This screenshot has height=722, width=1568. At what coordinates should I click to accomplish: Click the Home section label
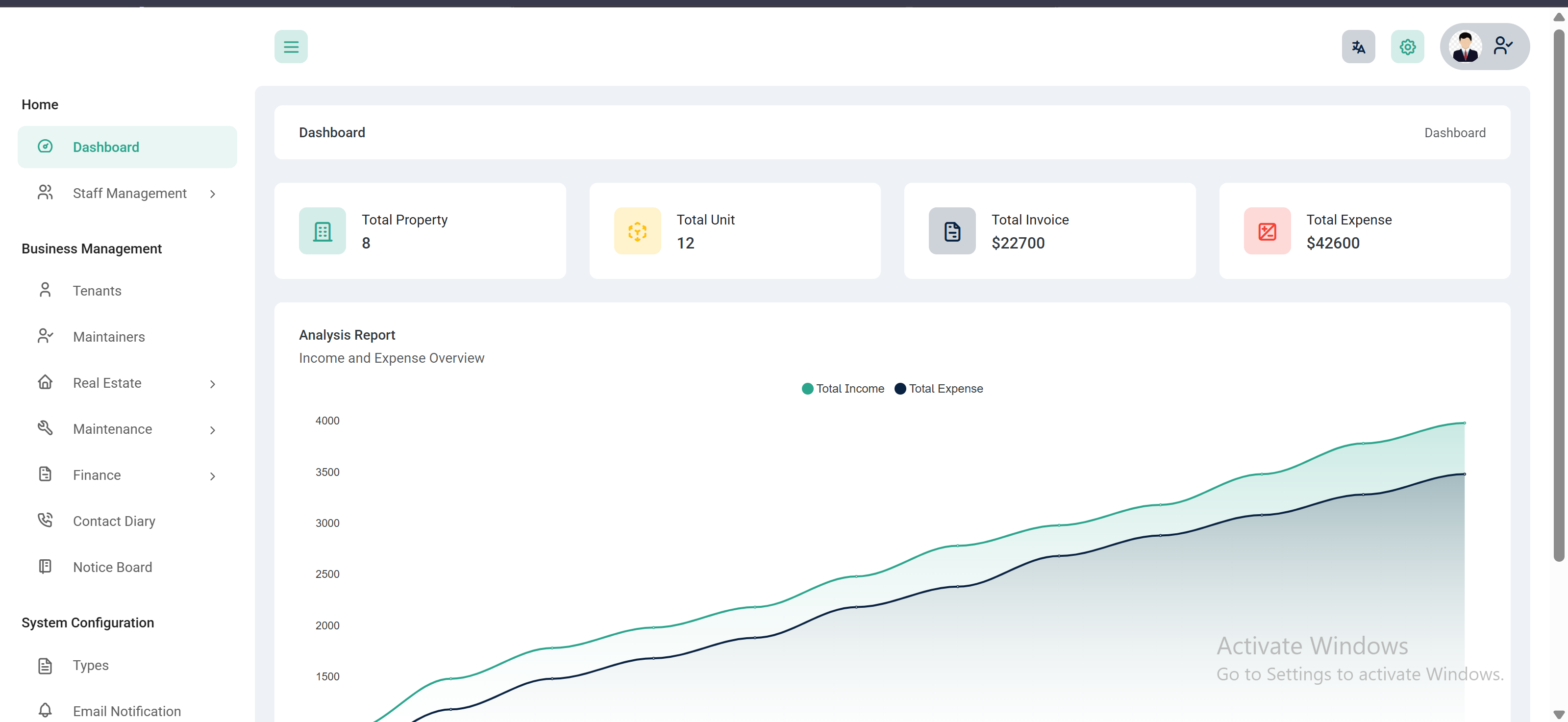[40, 104]
